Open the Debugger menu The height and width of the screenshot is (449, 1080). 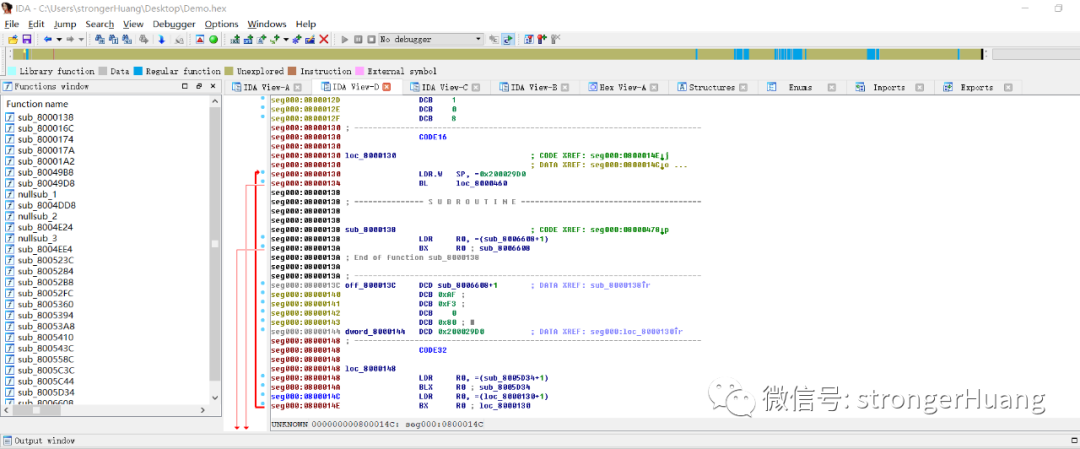coord(174,24)
